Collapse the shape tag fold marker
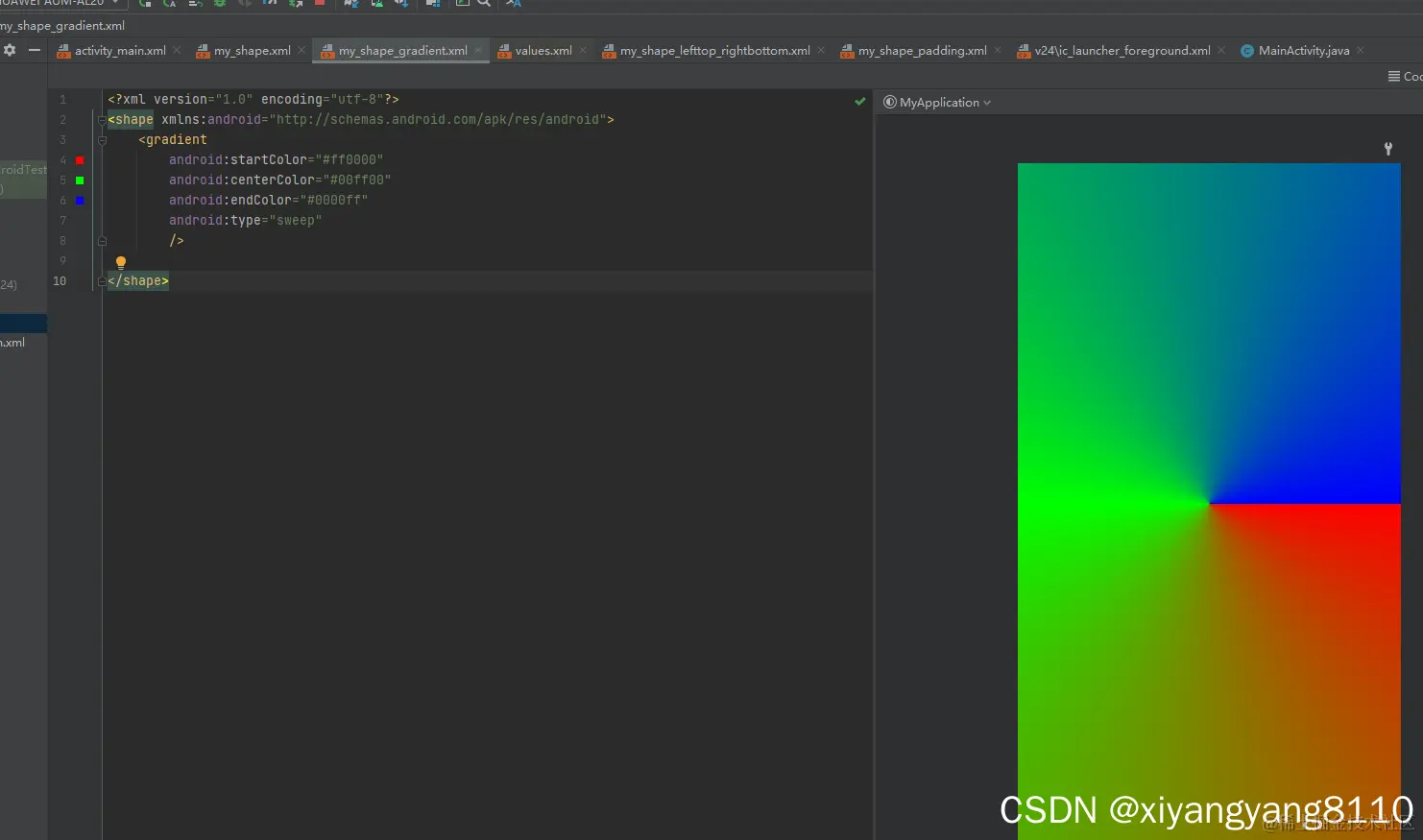This screenshot has width=1423, height=840. pyautogui.click(x=102, y=120)
